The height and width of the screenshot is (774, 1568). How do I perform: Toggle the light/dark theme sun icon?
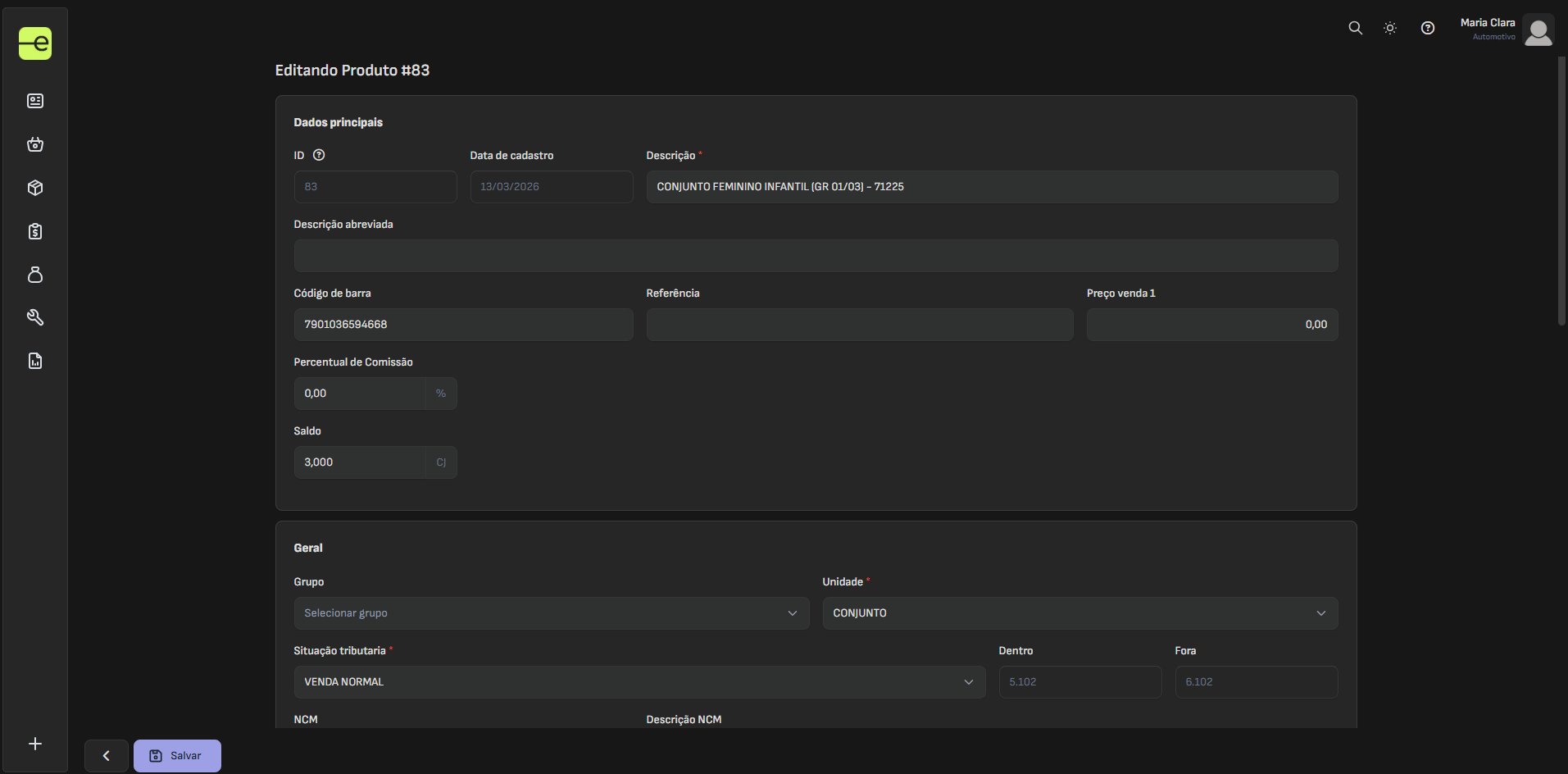coord(1390,28)
